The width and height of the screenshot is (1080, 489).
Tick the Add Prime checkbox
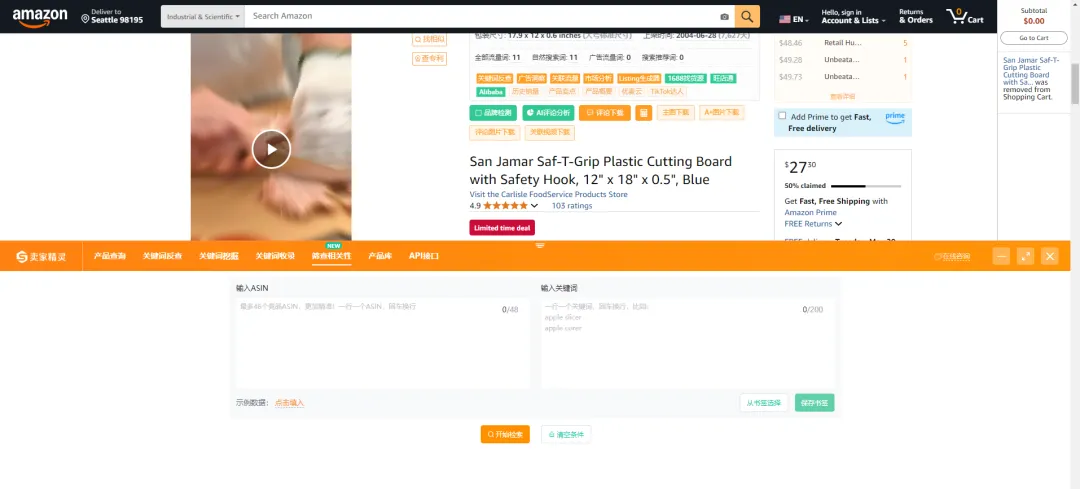(x=782, y=116)
